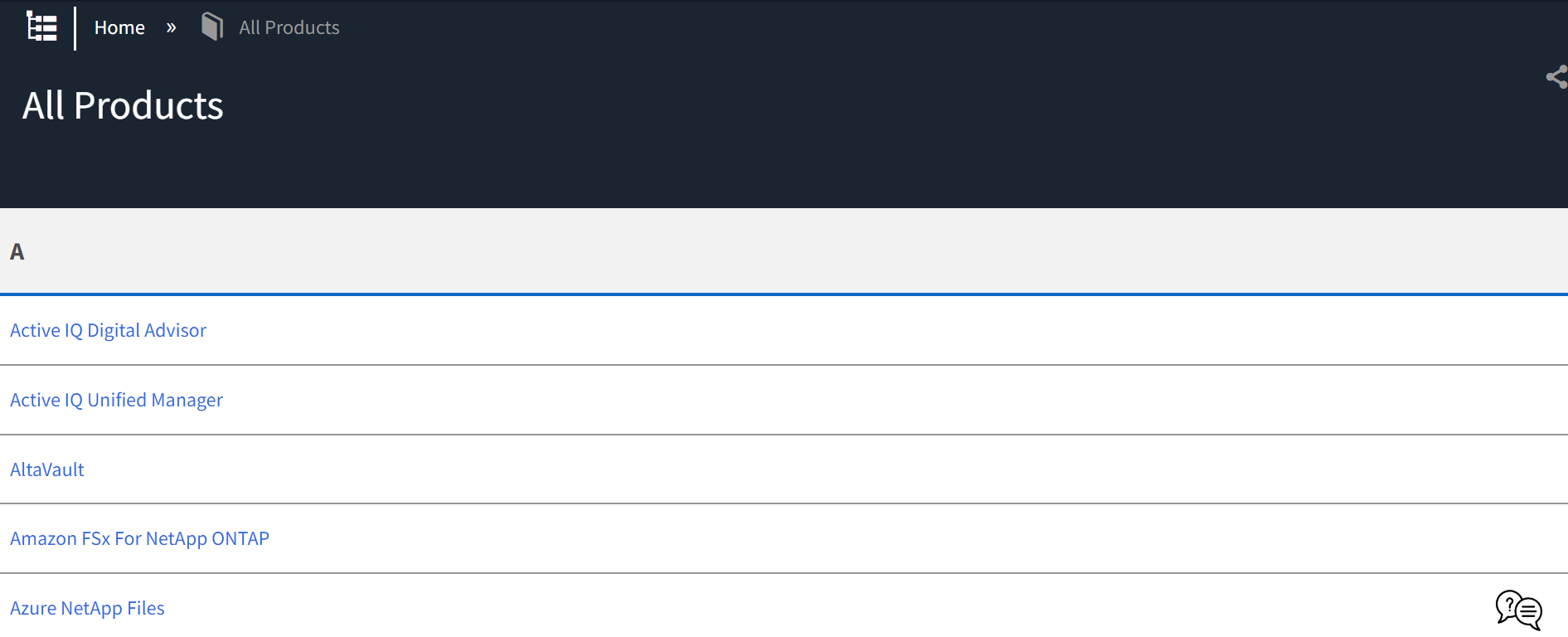
Task: Open the Active IQ Digital Advisor link
Action: [108, 330]
